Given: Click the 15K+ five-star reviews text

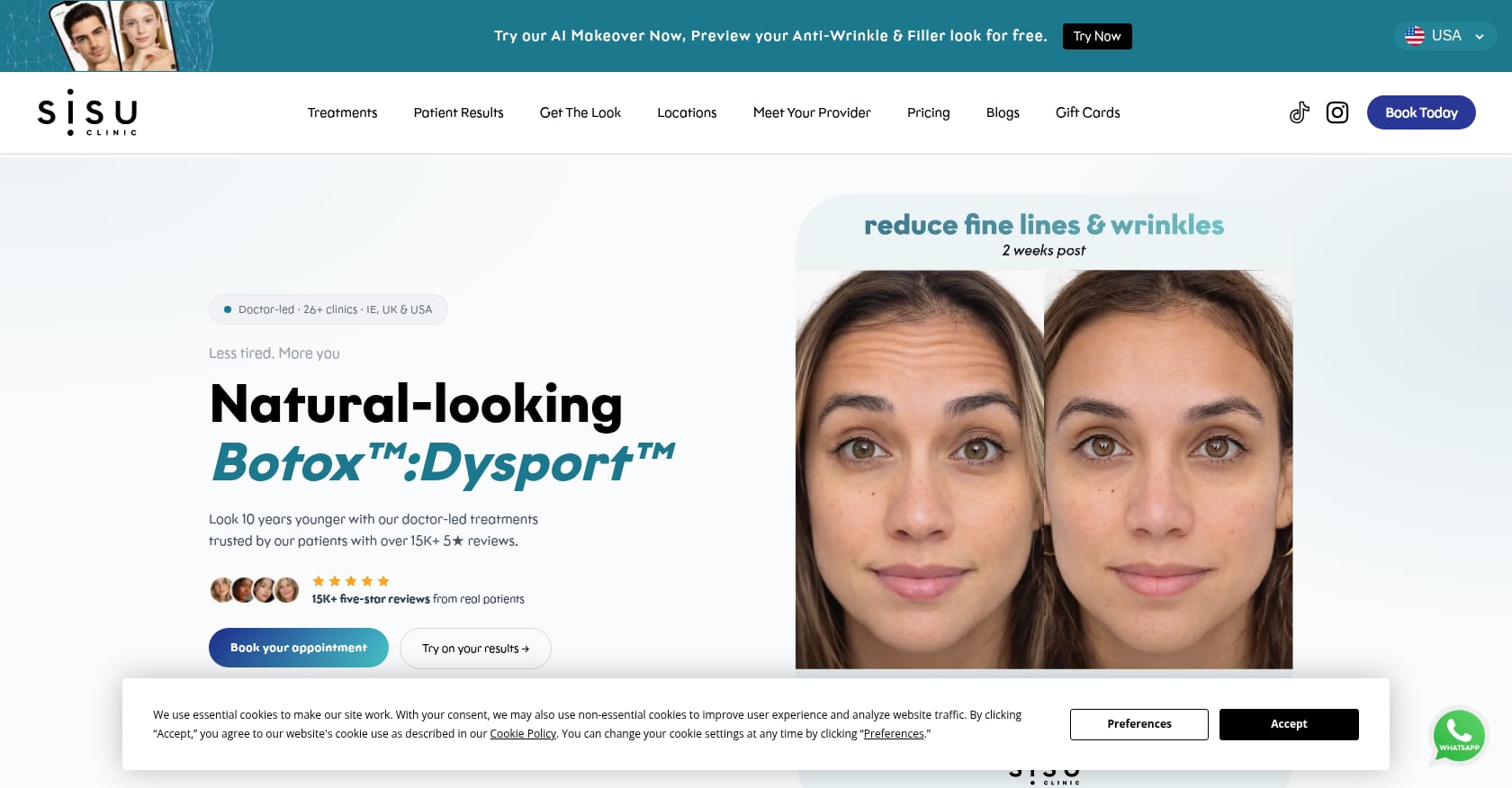Looking at the screenshot, I should 371,599.
